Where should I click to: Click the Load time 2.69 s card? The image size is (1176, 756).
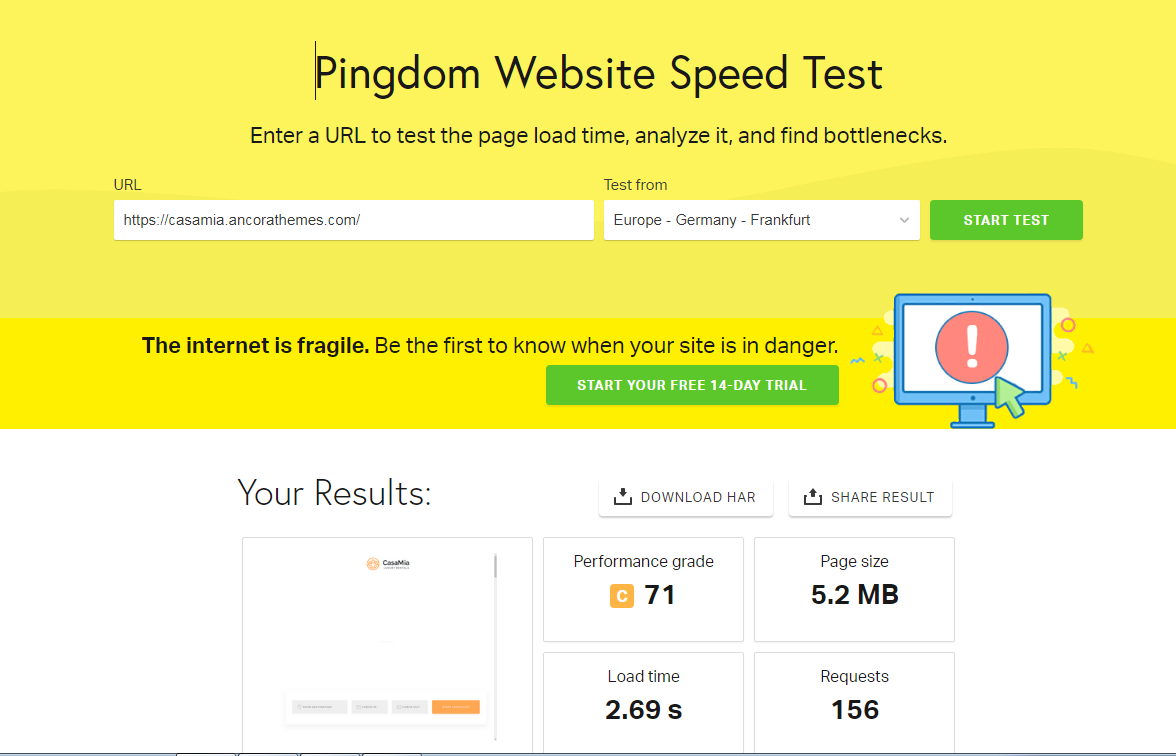(x=644, y=702)
